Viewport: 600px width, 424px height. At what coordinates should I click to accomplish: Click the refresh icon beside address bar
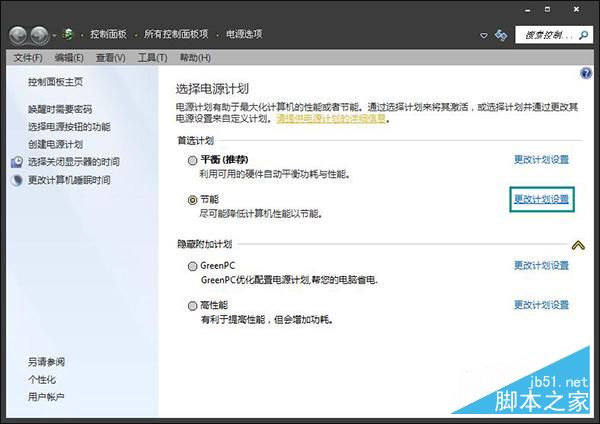point(501,35)
